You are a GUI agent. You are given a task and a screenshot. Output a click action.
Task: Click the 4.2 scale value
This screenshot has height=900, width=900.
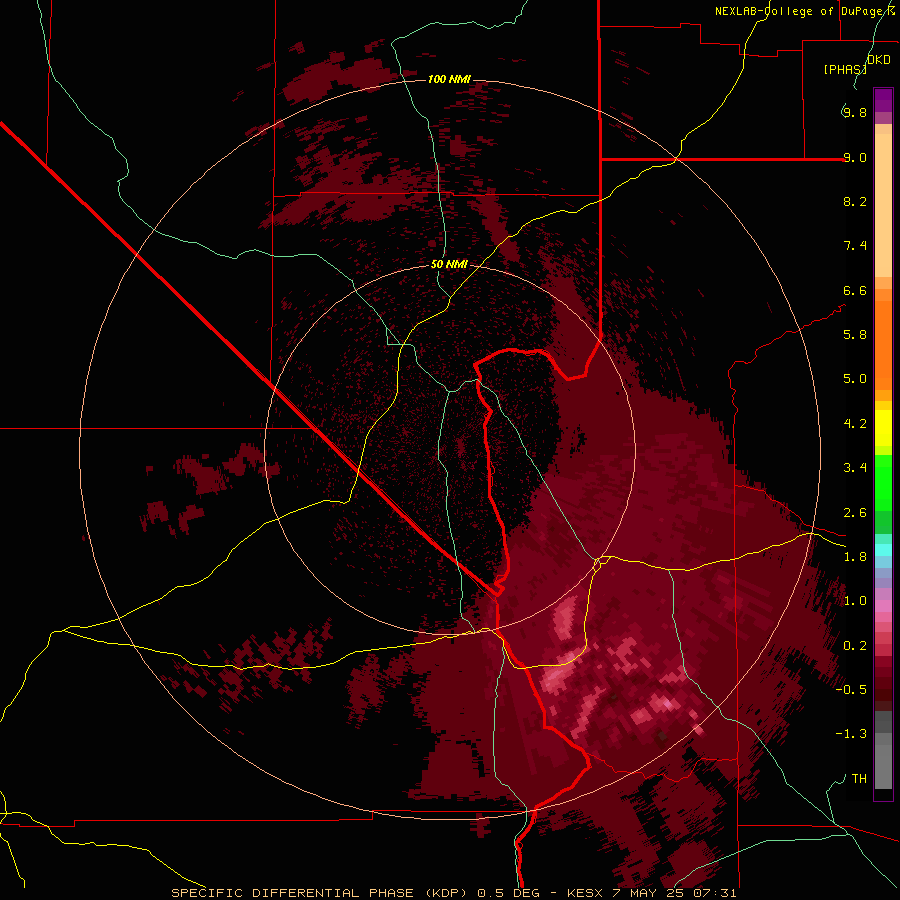pyautogui.click(x=855, y=424)
